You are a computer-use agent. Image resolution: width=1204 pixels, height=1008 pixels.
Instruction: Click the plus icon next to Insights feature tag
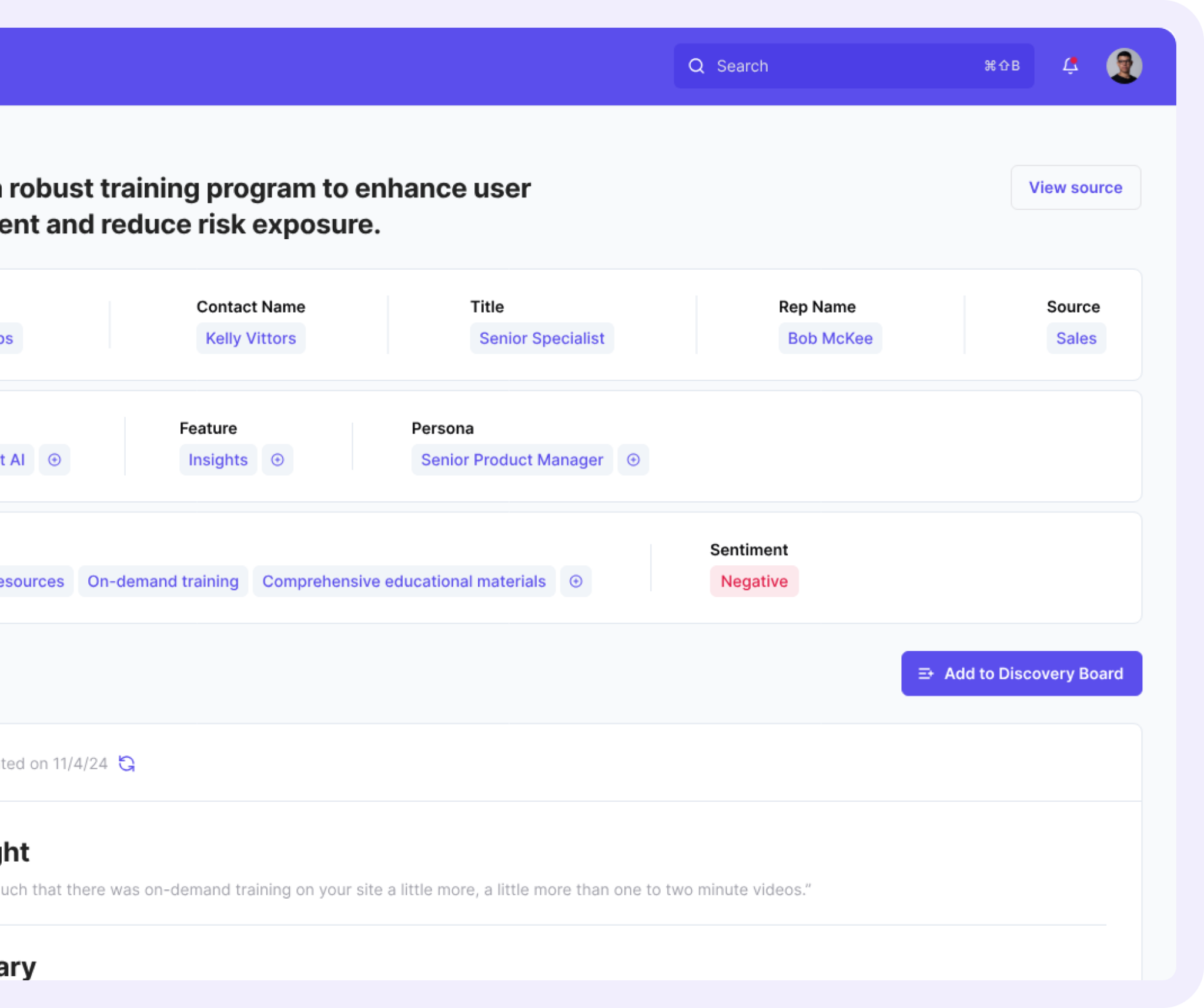point(277,460)
